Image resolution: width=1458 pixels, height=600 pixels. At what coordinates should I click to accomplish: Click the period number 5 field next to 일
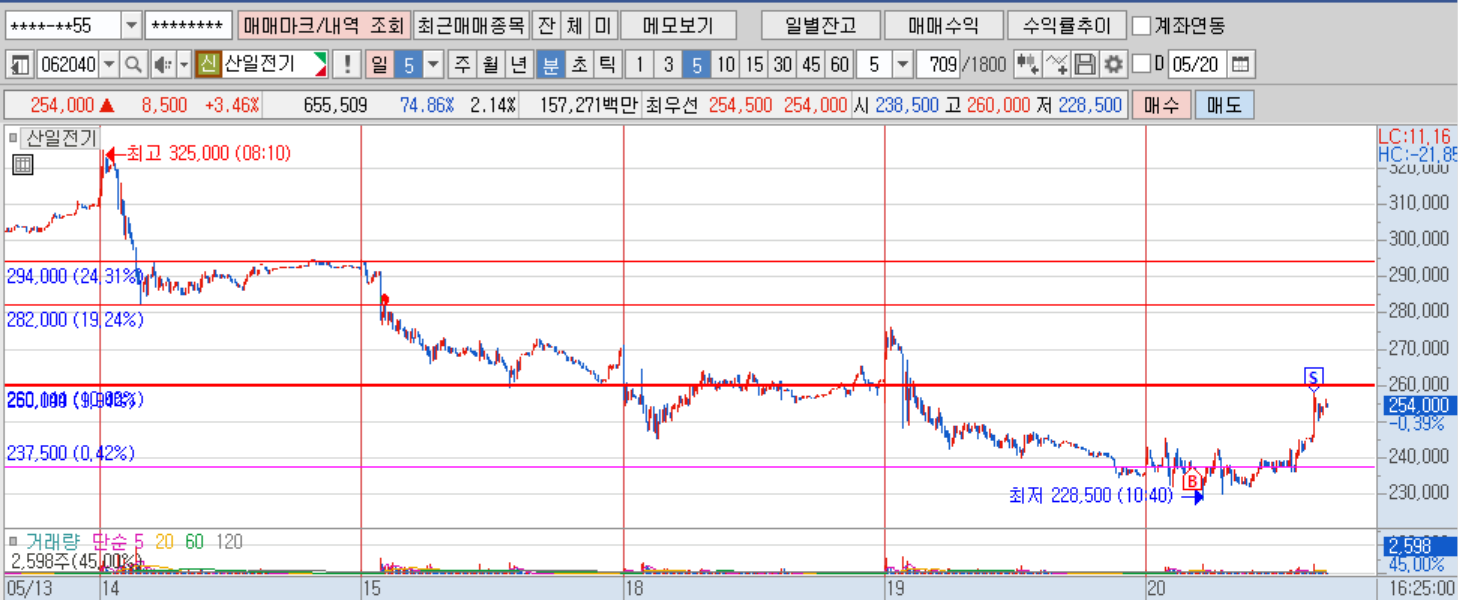pyautogui.click(x=408, y=65)
